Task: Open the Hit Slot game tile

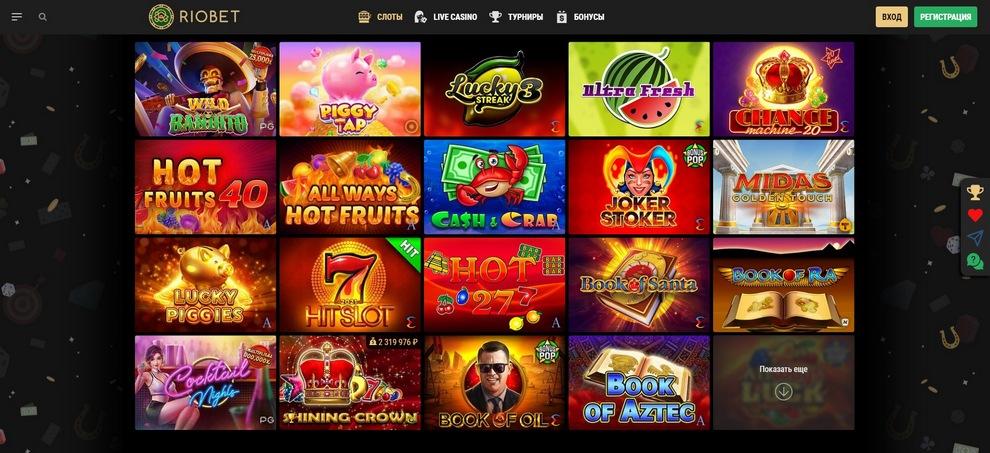Action: tap(350, 285)
